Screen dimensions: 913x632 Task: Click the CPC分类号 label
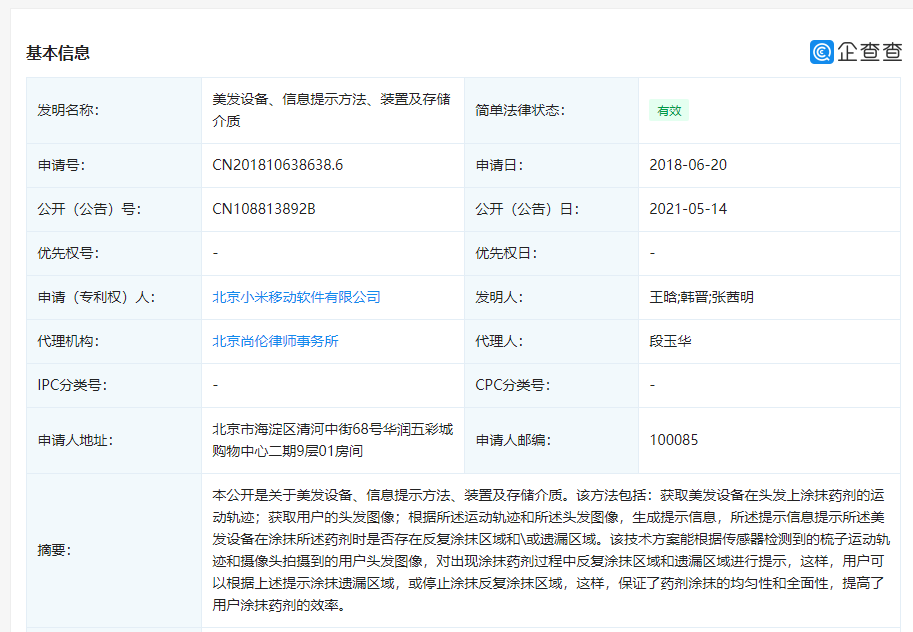[512, 385]
